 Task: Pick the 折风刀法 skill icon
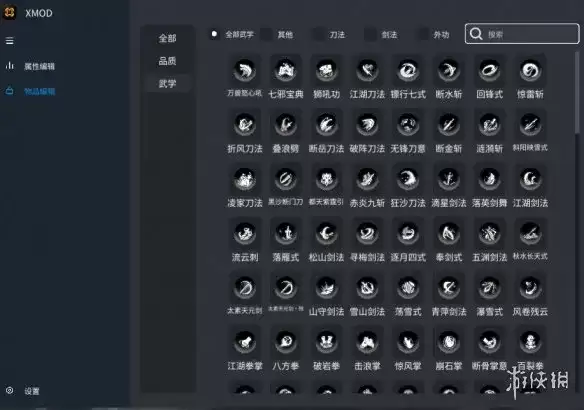point(245,124)
